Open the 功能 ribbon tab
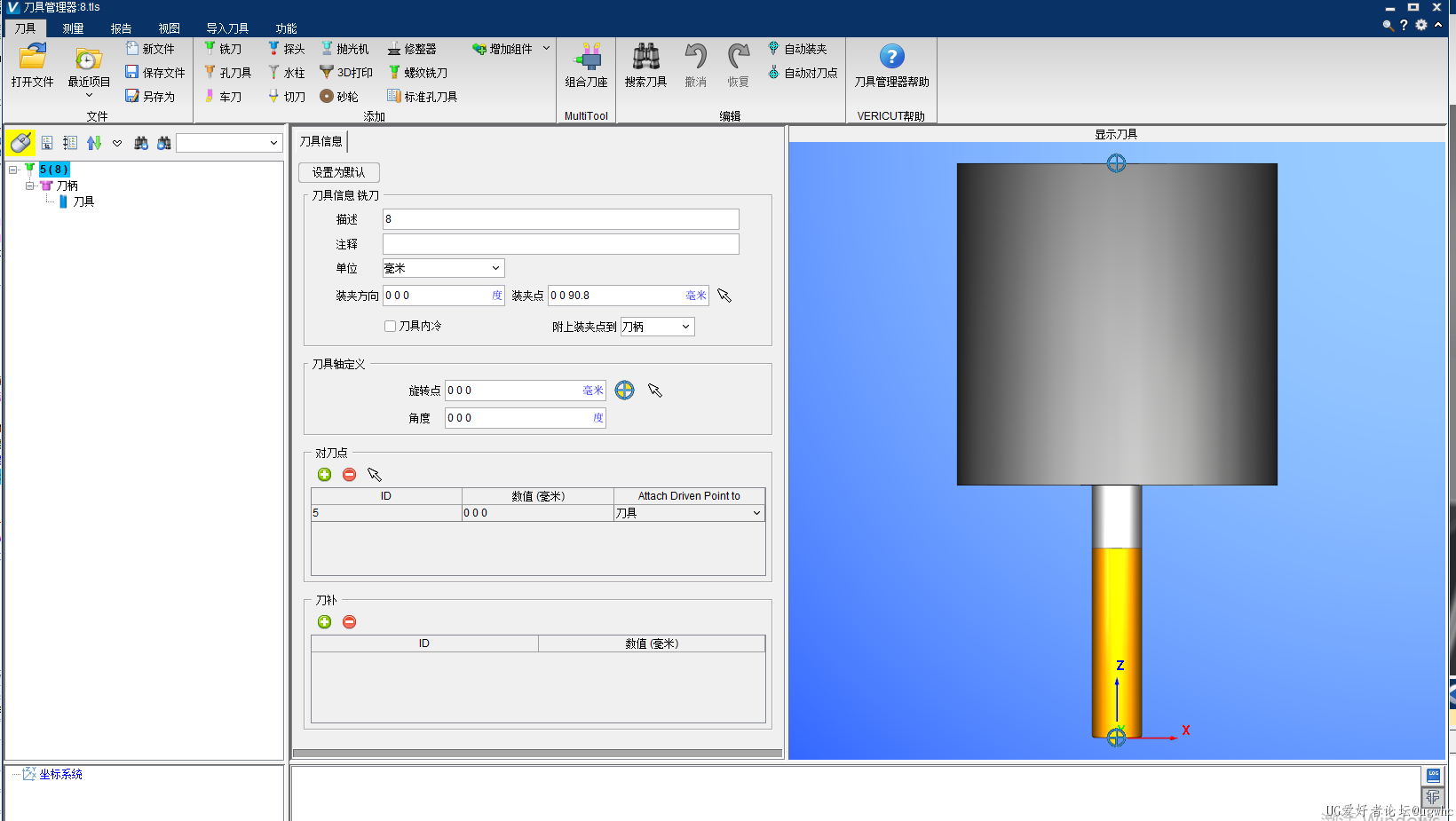 (x=286, y=28)
